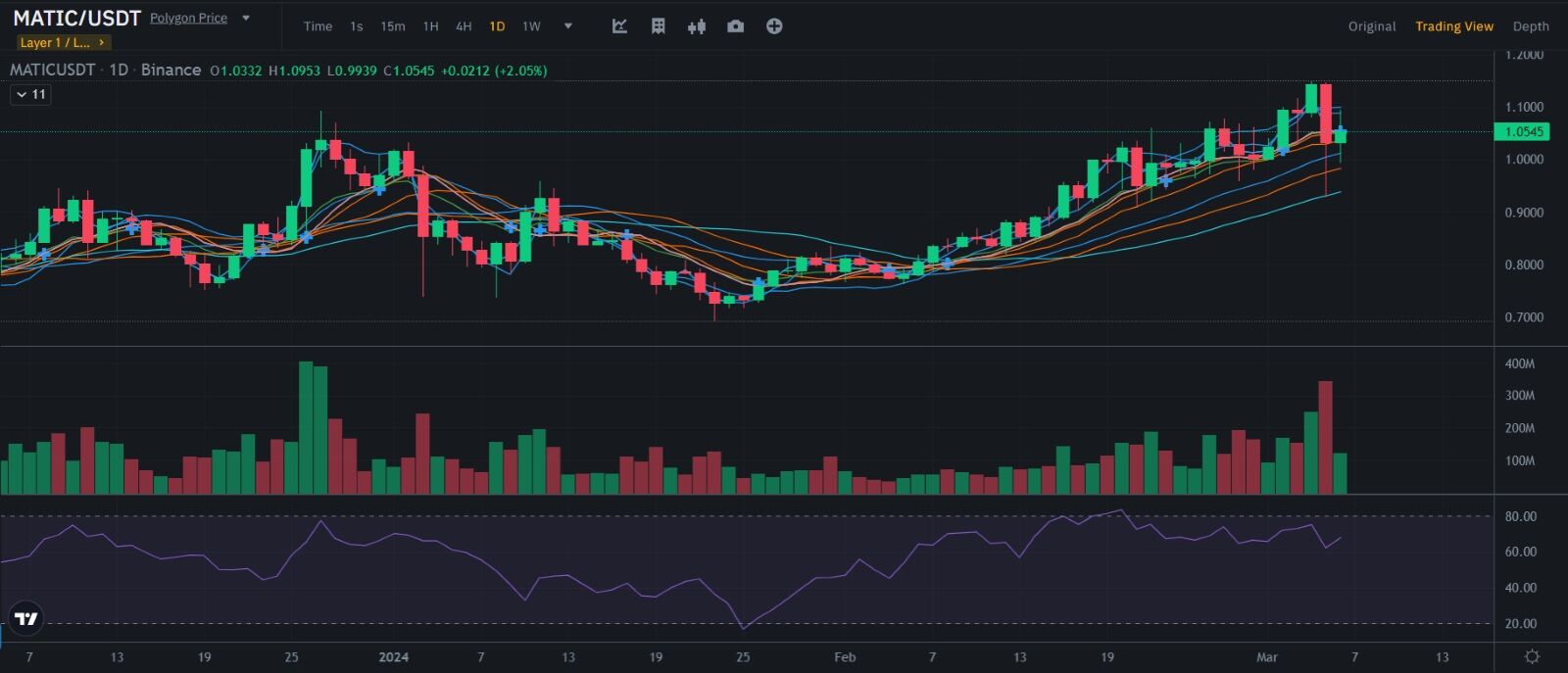
Task: Click the +0.0212 (+2.05%) change value
Action: 494,71
